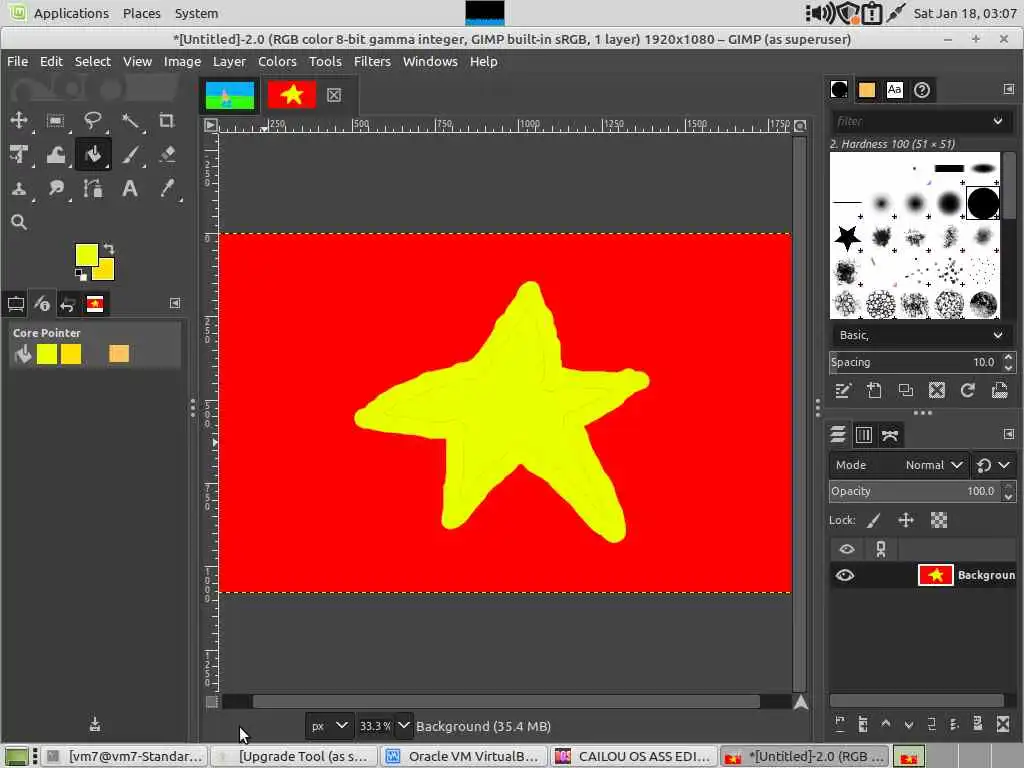
Task: Select the Paintbrush tool
Action: (130, 155)
